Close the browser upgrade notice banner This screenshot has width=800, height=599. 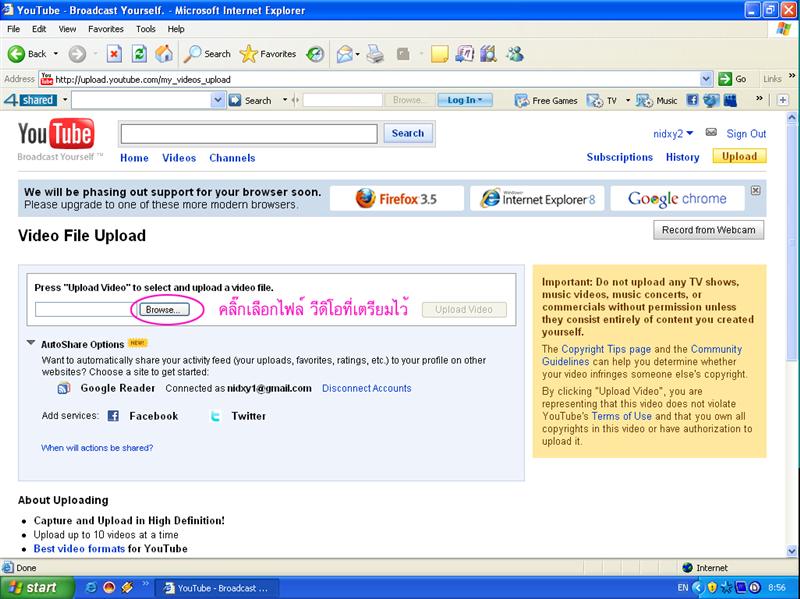(x=756, y=190)
